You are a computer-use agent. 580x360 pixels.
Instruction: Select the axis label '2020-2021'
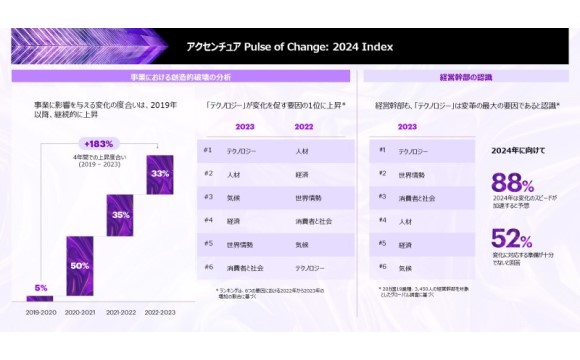(x=80, y=313)
